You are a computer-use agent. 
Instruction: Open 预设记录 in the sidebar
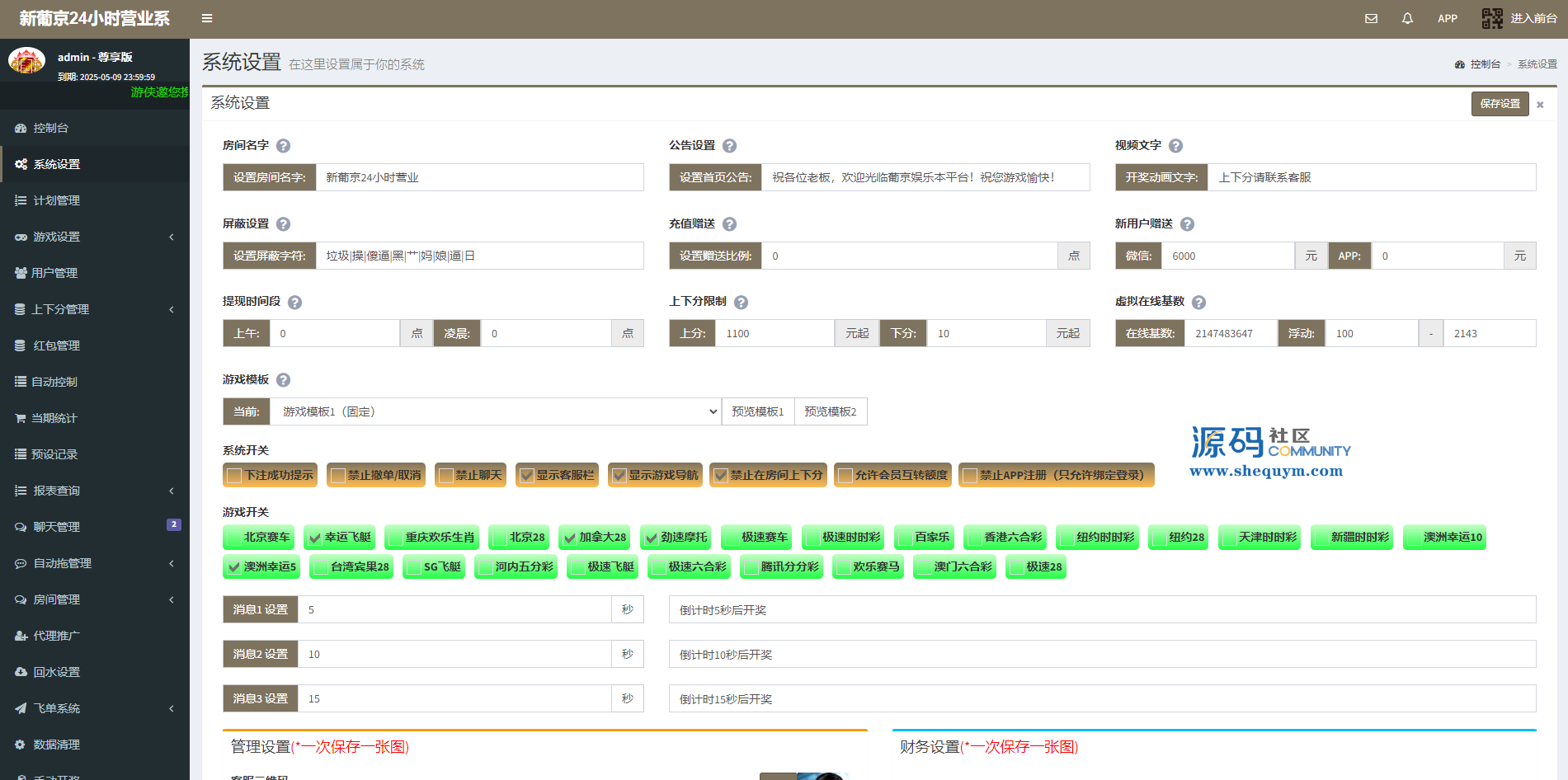(95, 454)
